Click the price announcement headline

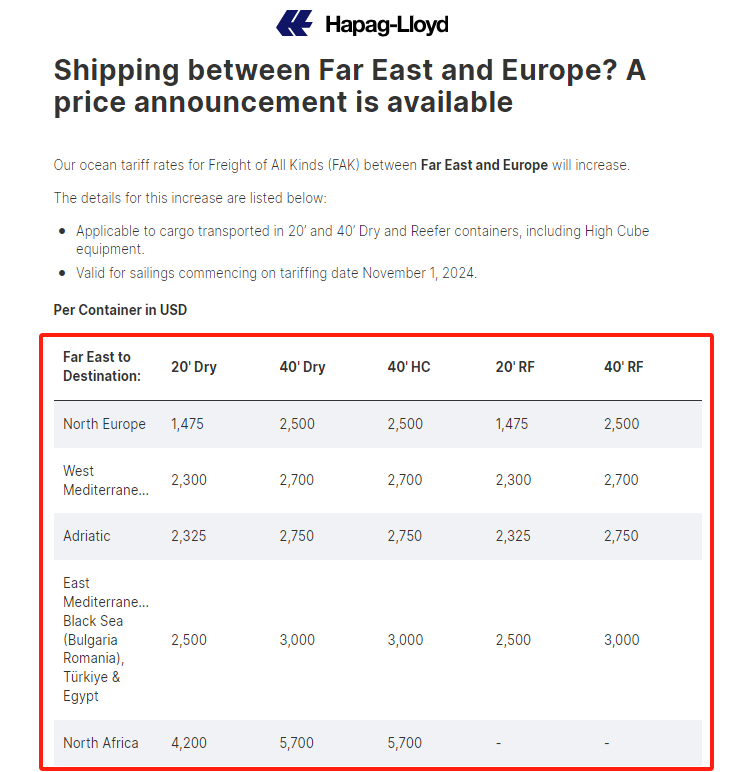click(349, 86)
